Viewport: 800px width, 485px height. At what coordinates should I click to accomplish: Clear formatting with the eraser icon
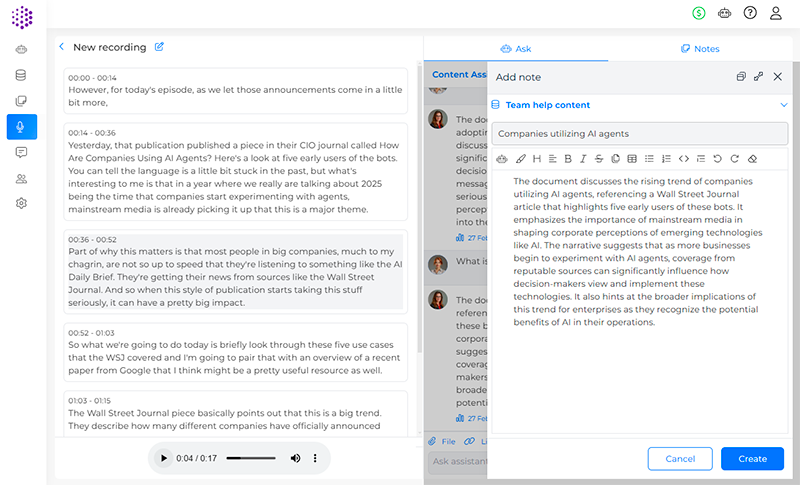point(753,158)
